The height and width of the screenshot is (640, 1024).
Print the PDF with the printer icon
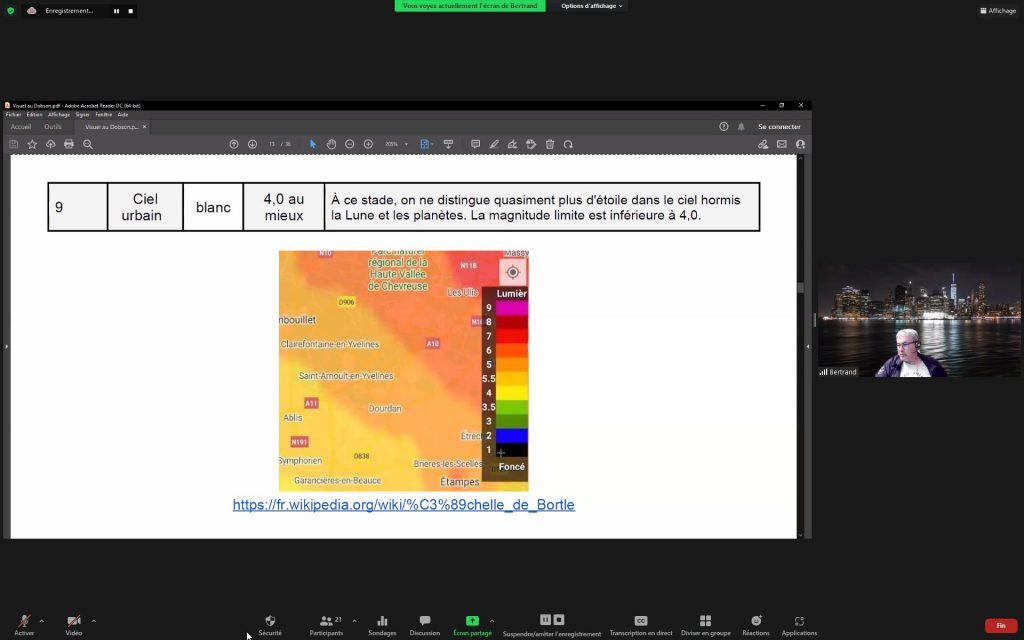click(69, 144)
